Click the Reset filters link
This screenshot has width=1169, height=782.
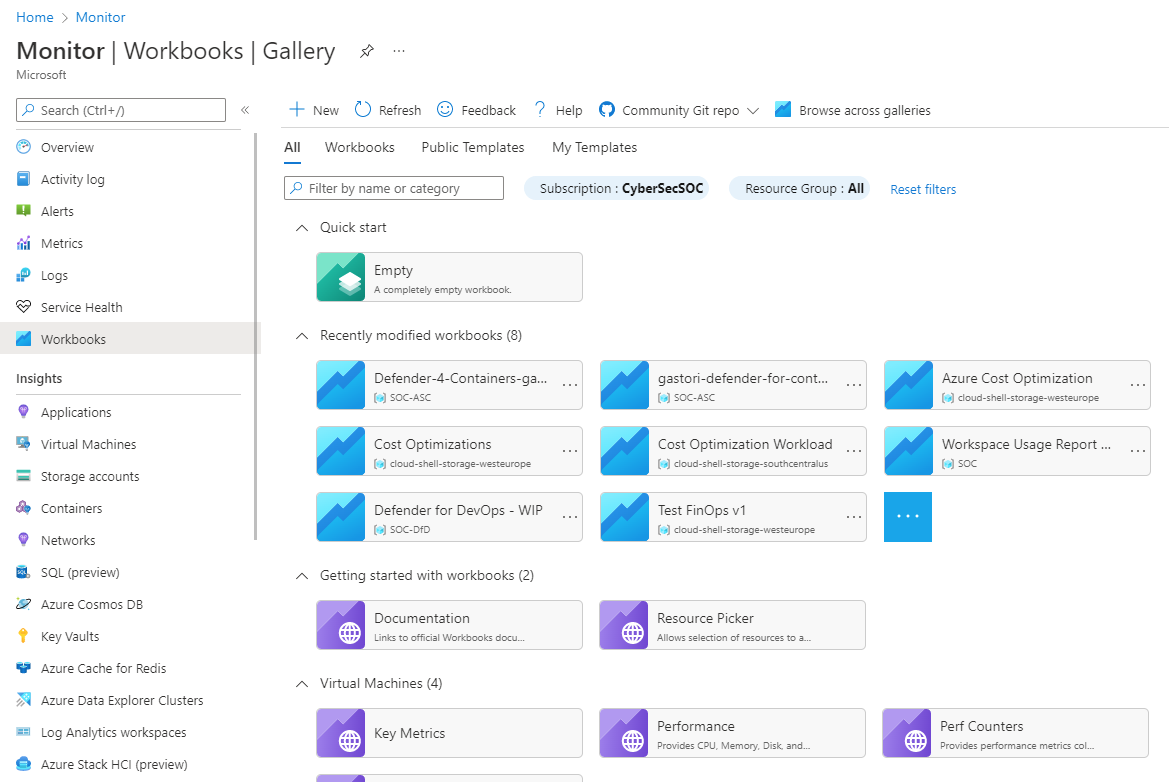tap(922, 189)
